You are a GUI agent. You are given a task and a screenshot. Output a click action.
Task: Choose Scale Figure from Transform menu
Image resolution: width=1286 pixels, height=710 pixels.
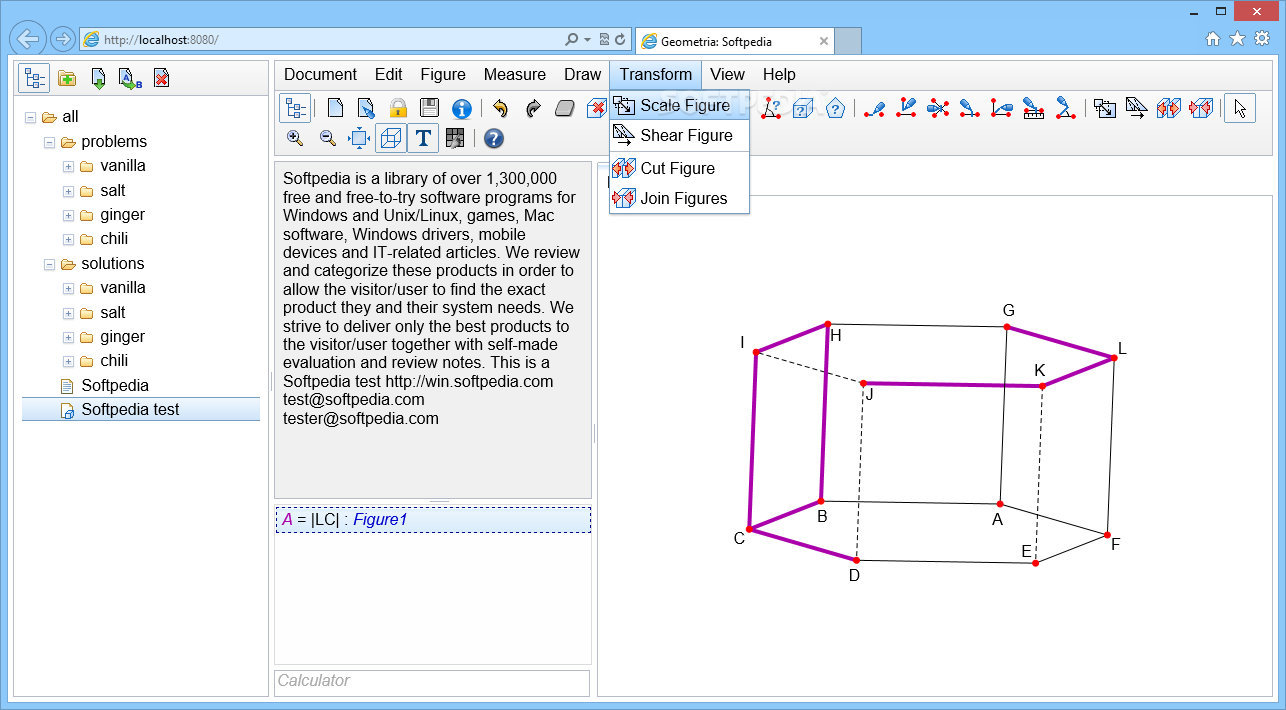point(679,105)
